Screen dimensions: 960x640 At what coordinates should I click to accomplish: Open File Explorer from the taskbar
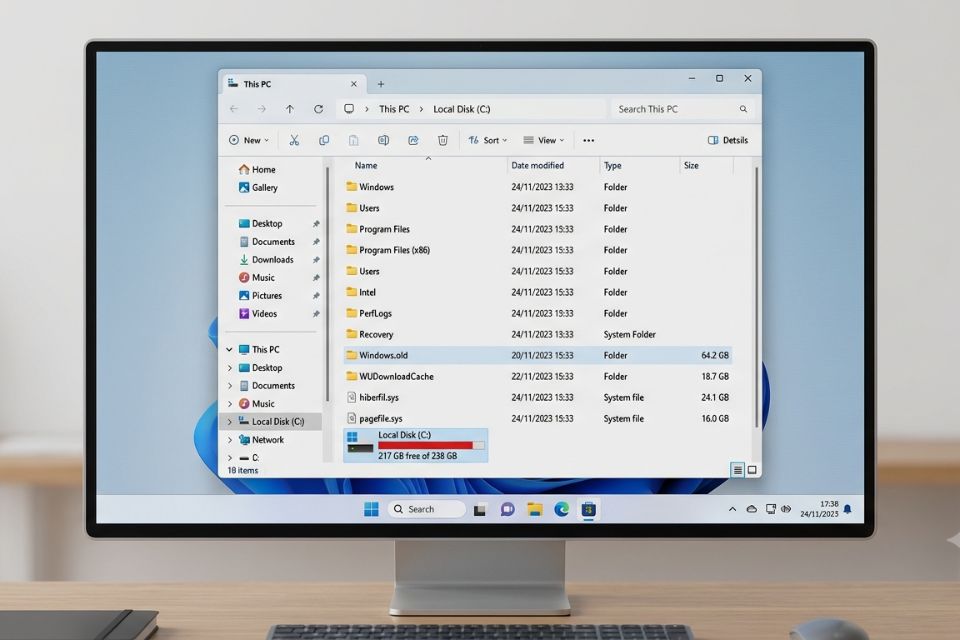(534, 510)
